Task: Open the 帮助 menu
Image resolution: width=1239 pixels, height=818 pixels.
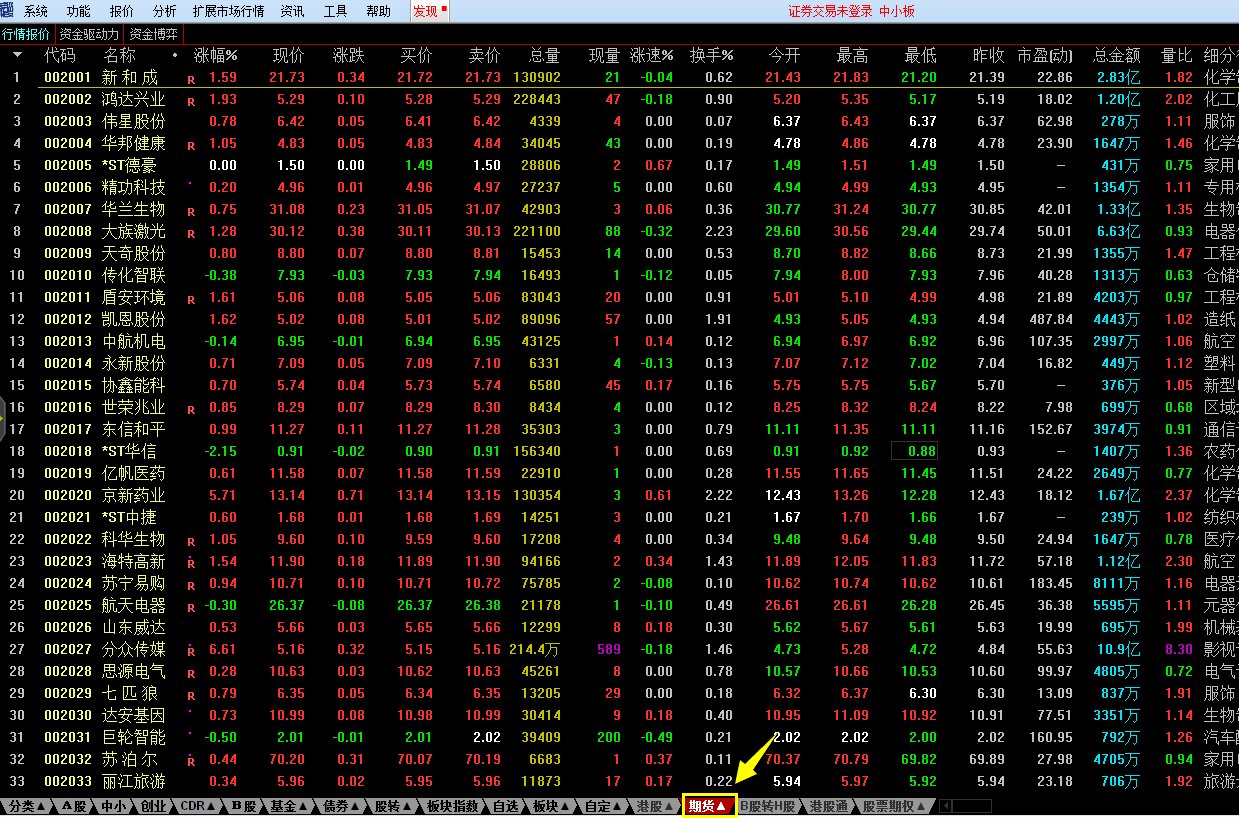Action: point(379,12)
